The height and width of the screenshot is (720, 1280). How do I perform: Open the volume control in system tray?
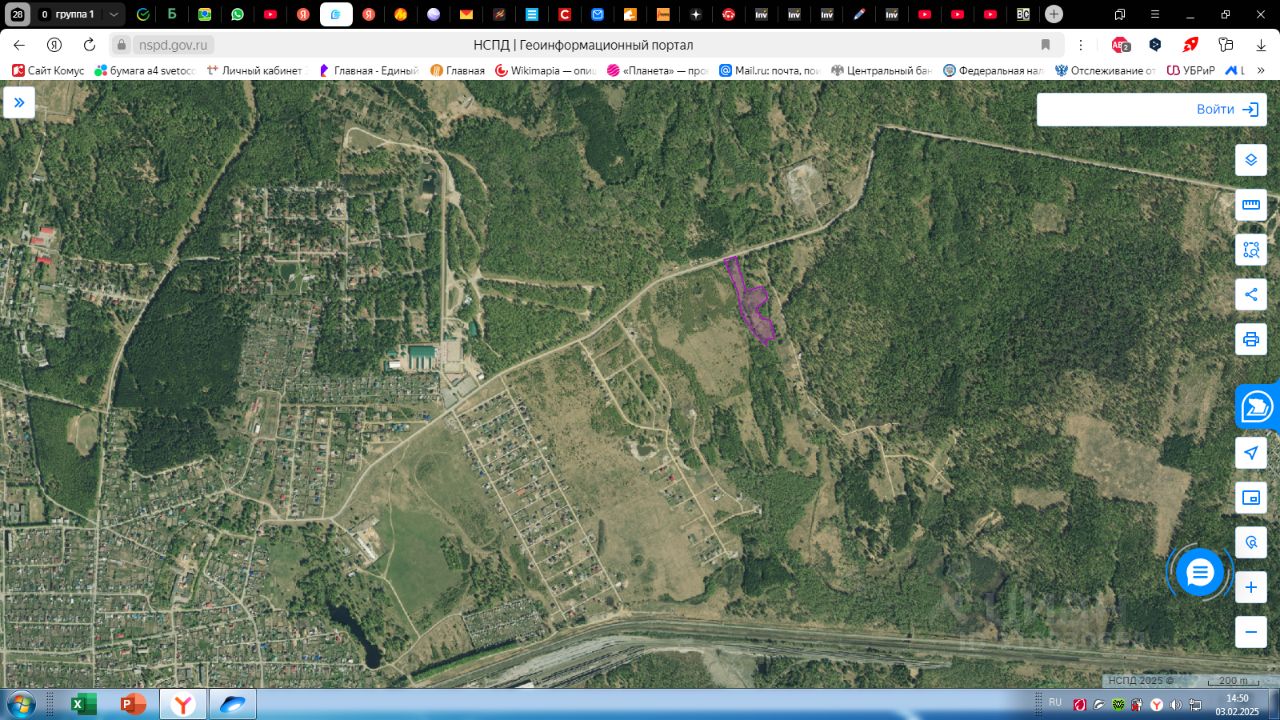[1174, 705]
